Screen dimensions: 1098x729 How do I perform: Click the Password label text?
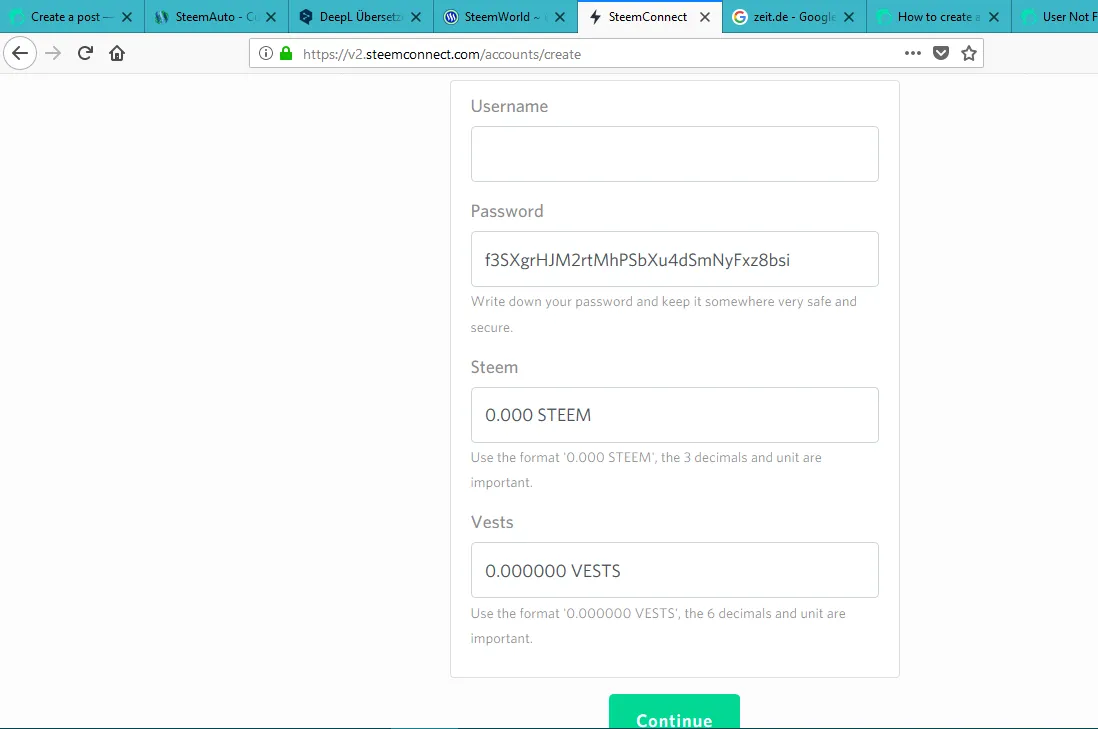click(507, 211)
